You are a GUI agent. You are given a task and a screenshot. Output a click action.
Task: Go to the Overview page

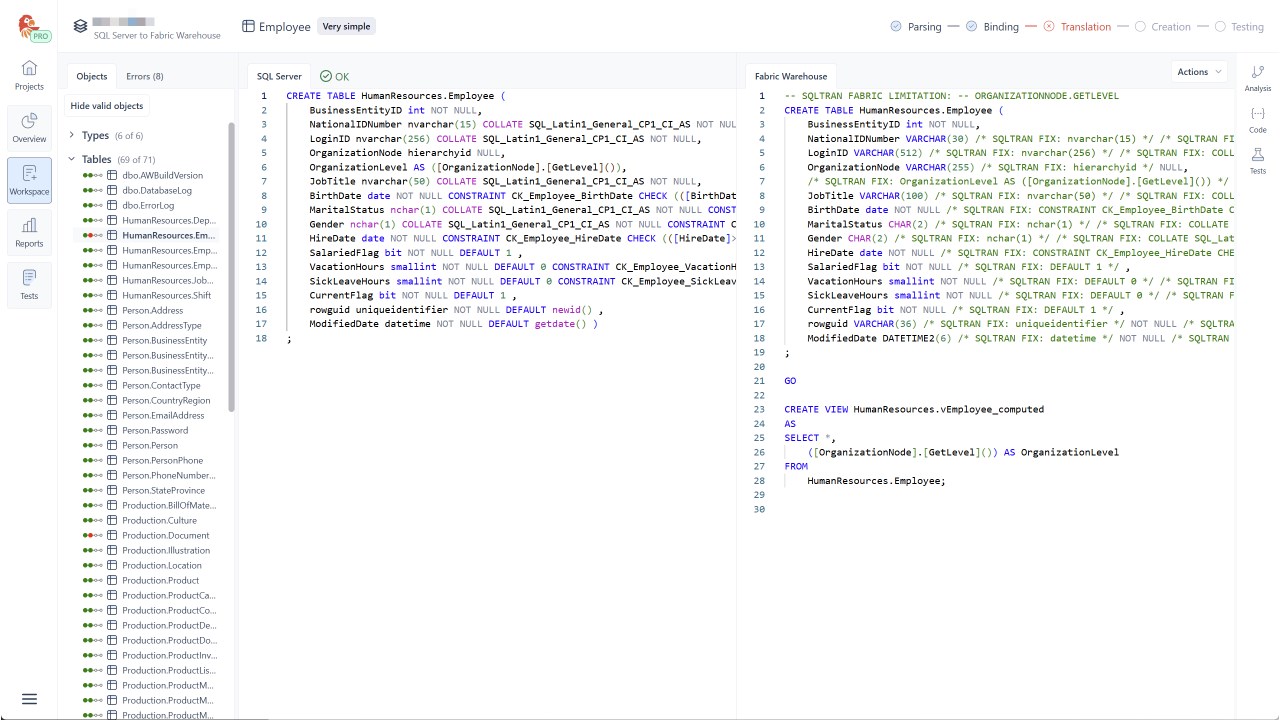click(x=29, y=128)
